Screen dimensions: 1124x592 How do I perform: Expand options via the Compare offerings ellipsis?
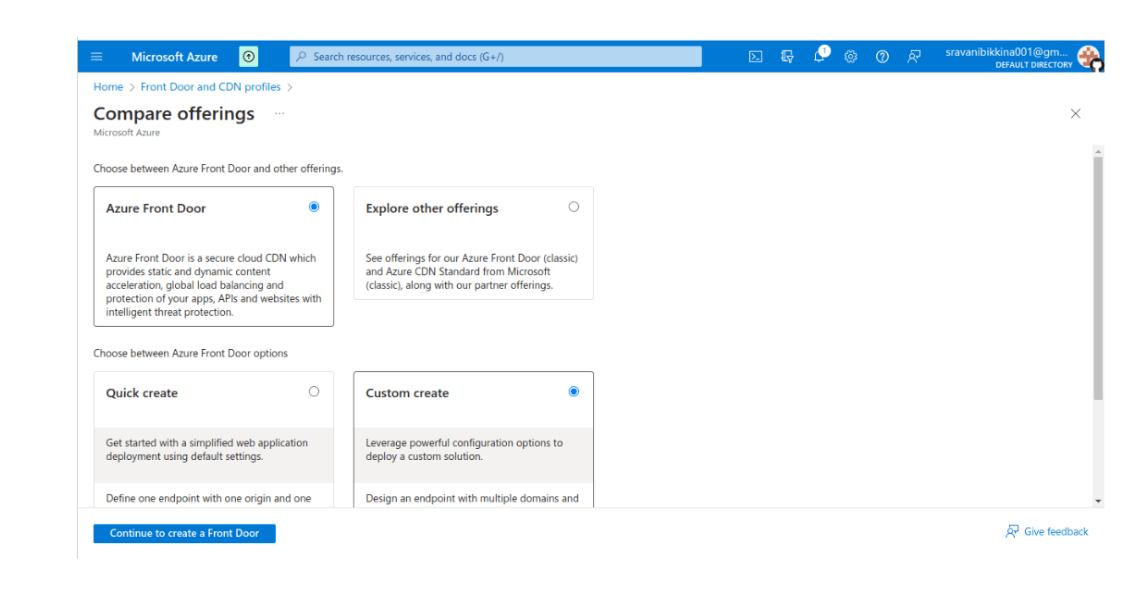coord(279,114)
